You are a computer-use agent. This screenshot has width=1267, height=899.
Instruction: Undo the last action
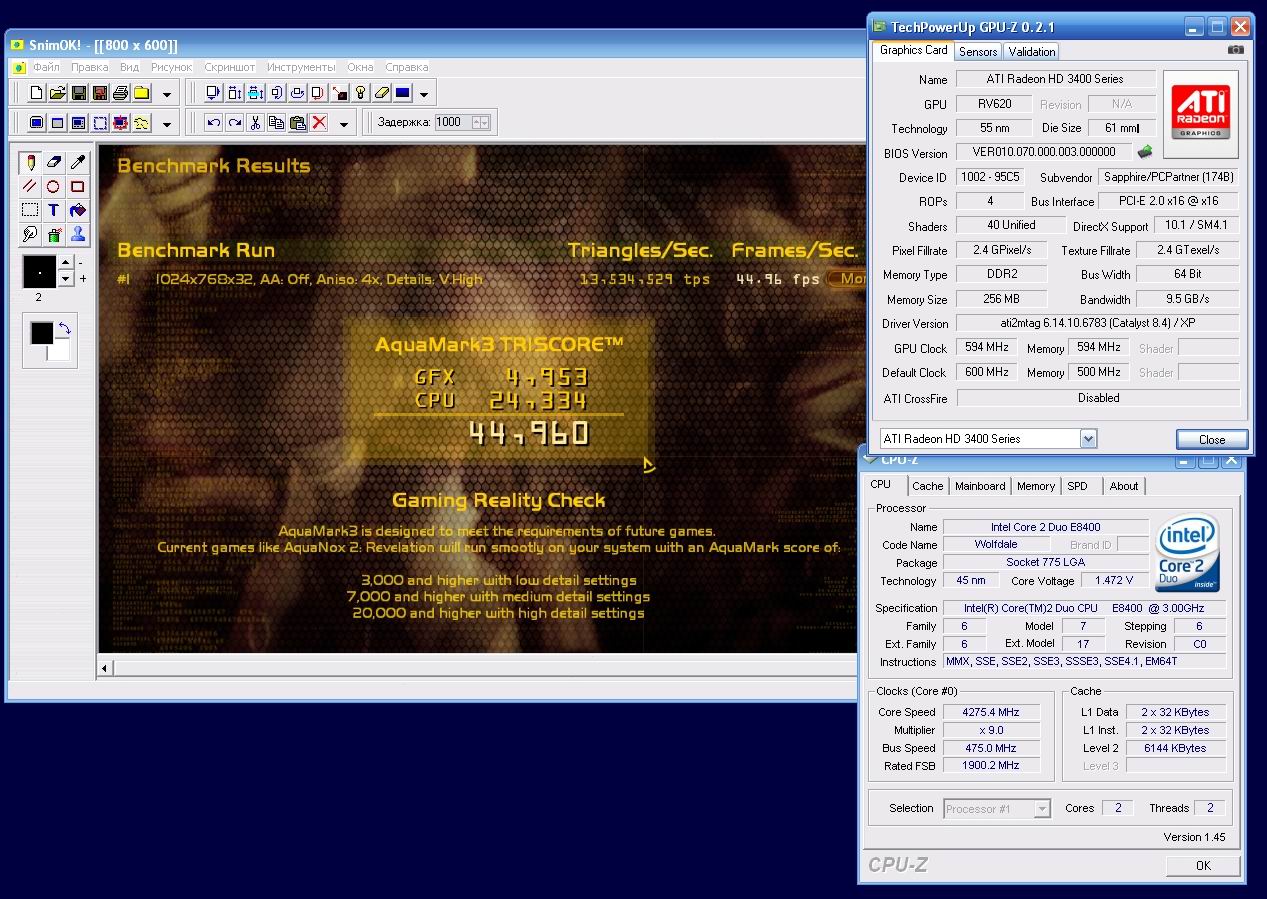(x=213, y=122)
